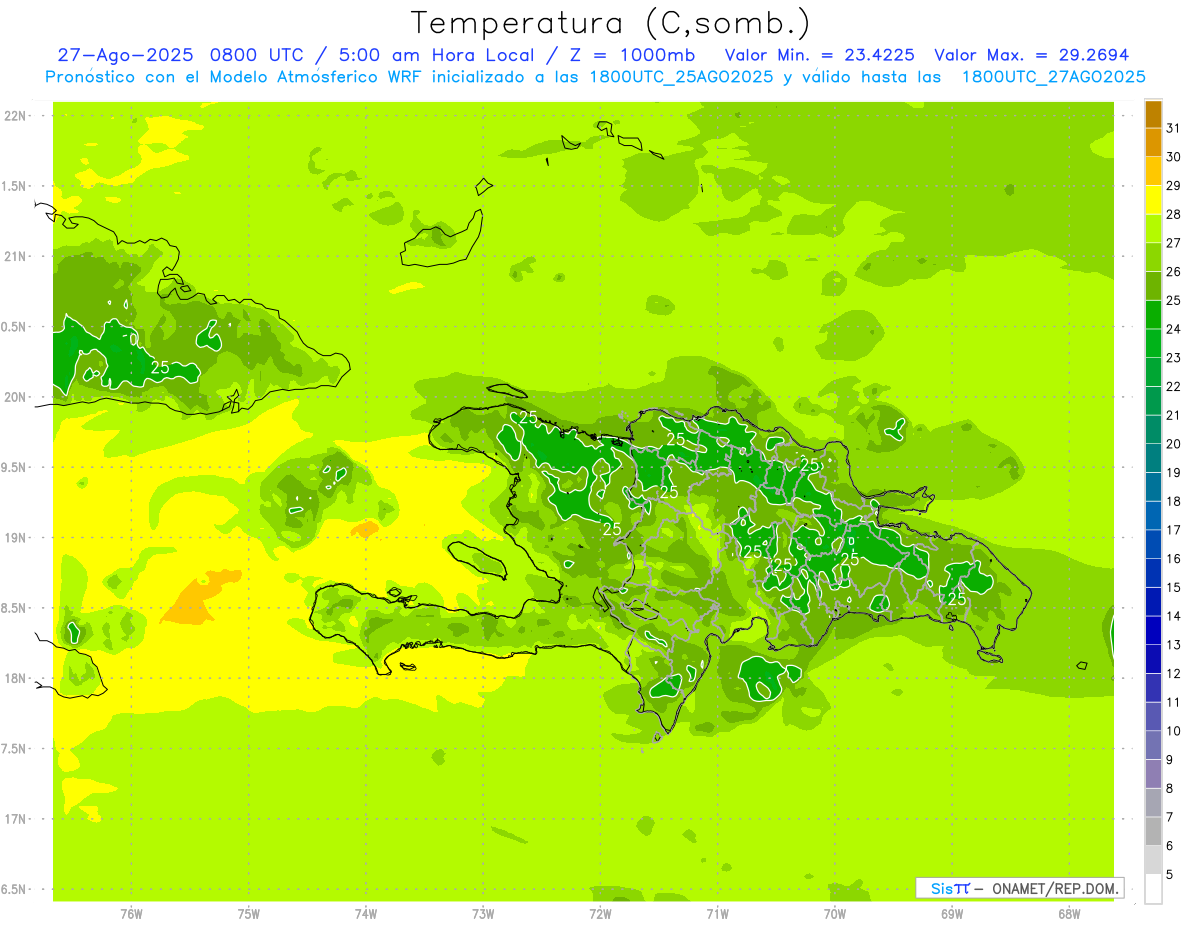The height and width of the screenshot is (927, 1200).
Task: Click the 'SisTT – ONAMET/REP.DOM.' credit label
Action: (x=1020, y=888)
